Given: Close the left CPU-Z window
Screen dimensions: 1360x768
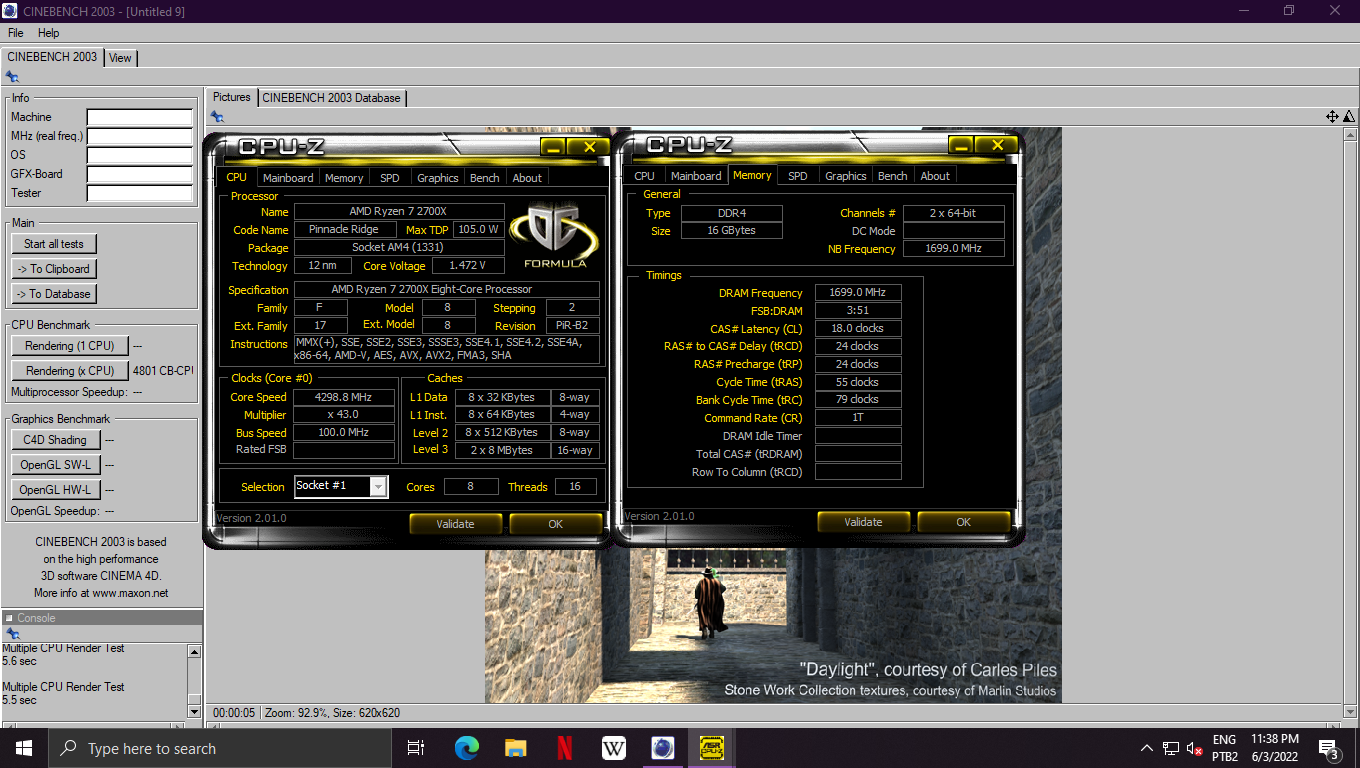Looking at the screenshot, I should pyautogui.click(x=589, y=147).
